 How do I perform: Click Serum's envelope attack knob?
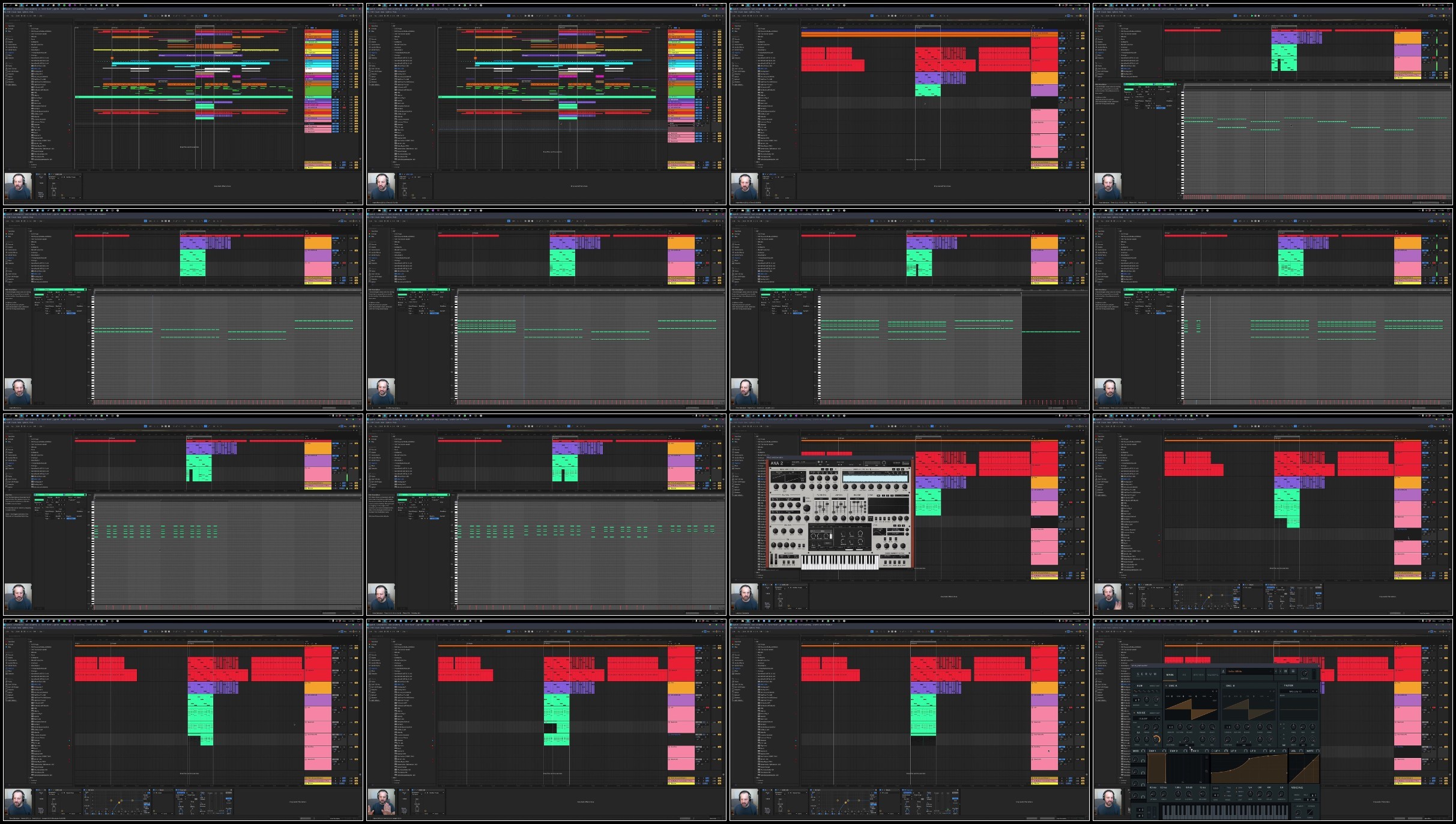click(x=1153, y=794)
